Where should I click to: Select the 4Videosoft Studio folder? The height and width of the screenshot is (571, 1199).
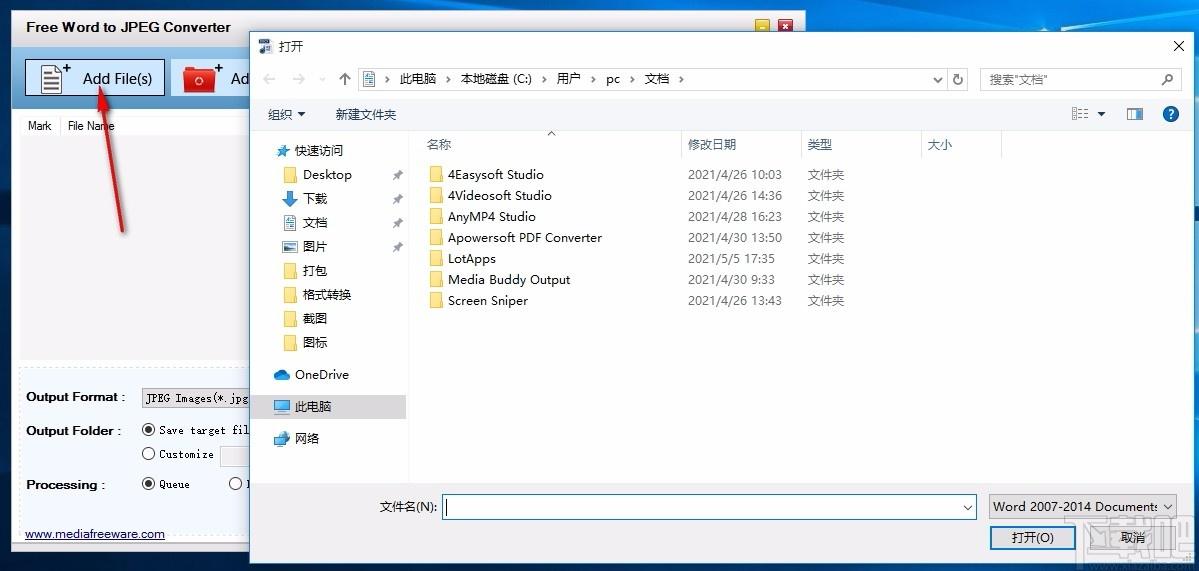(x=499, y=196)
